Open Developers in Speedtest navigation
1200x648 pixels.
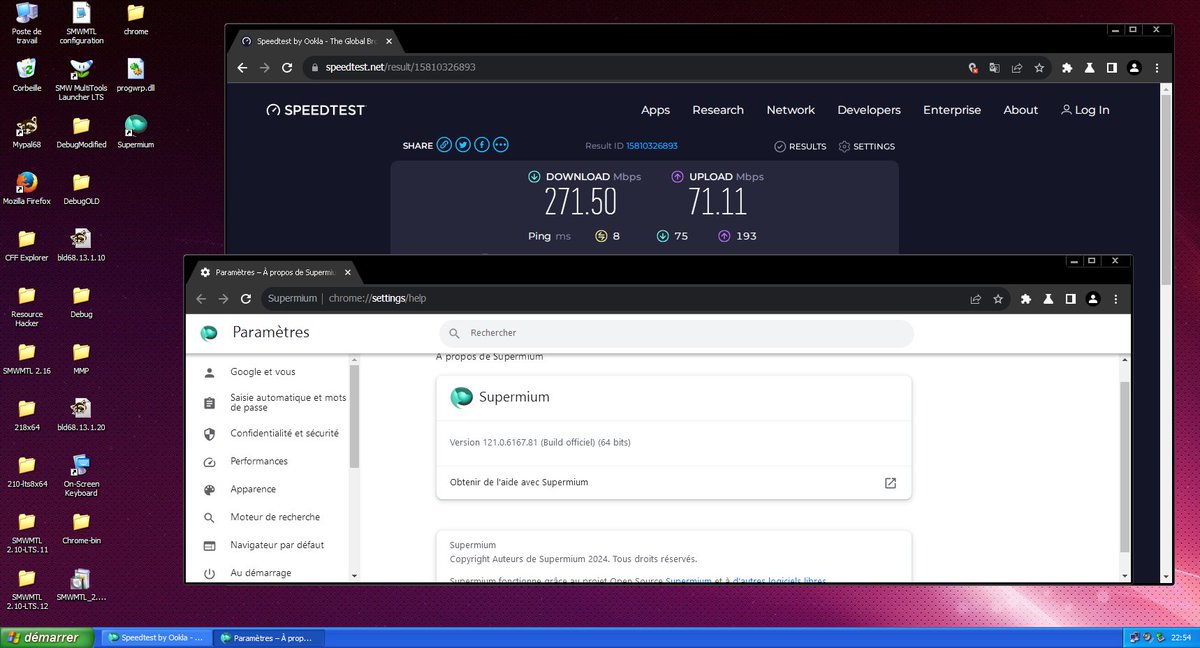coord(869,110)
